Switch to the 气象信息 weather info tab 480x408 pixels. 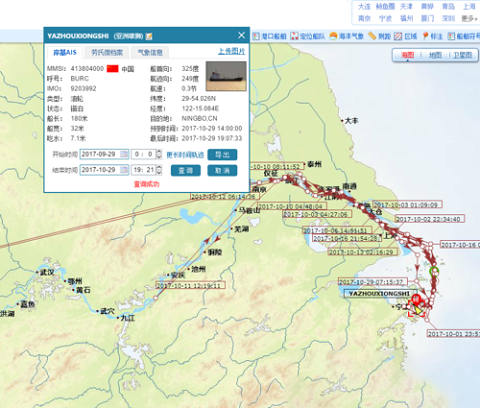150,52
